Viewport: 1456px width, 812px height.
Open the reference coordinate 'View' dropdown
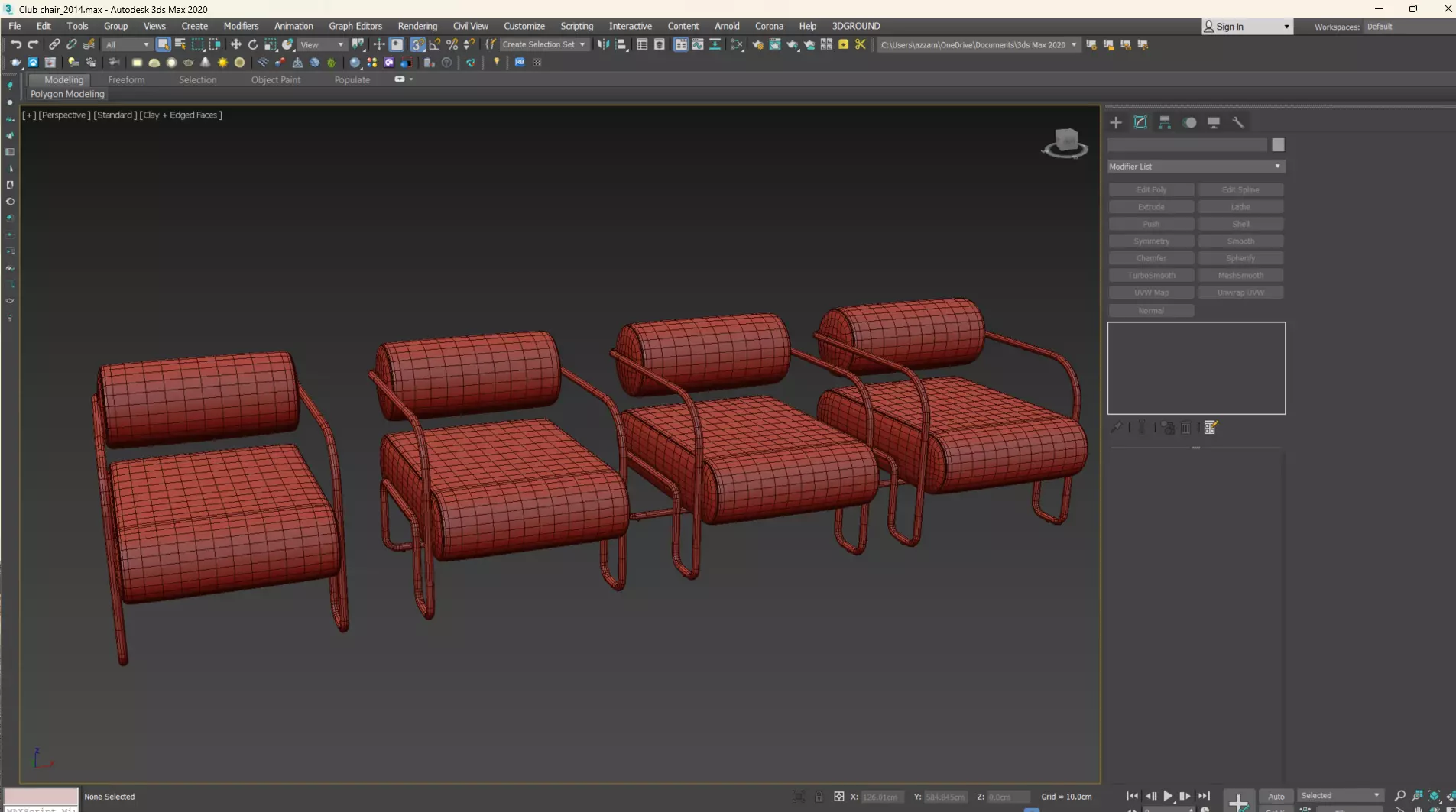click(321, 44)
